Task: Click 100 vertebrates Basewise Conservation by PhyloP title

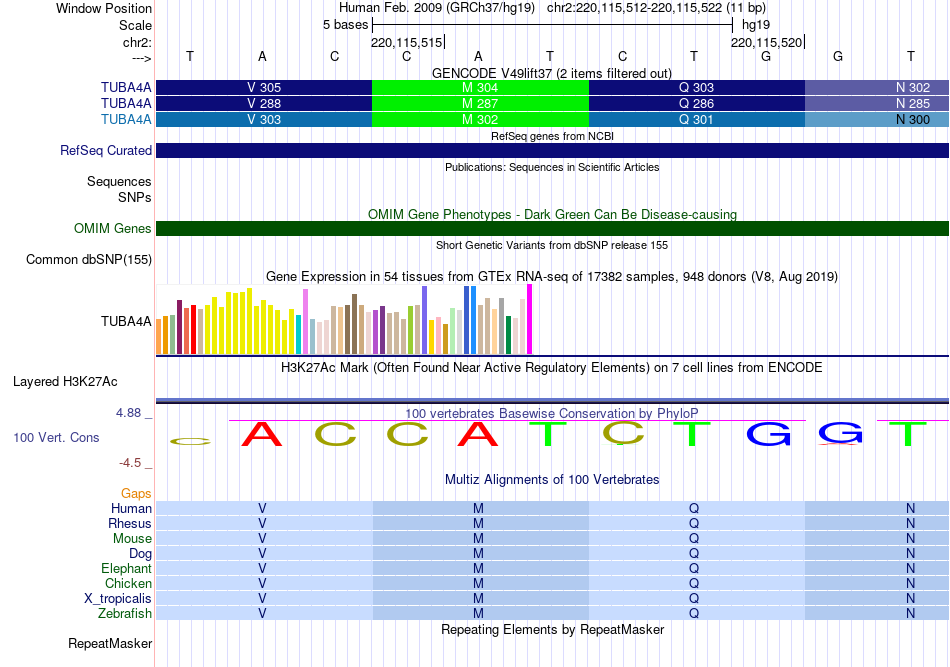Action: [x=552, y=413]
